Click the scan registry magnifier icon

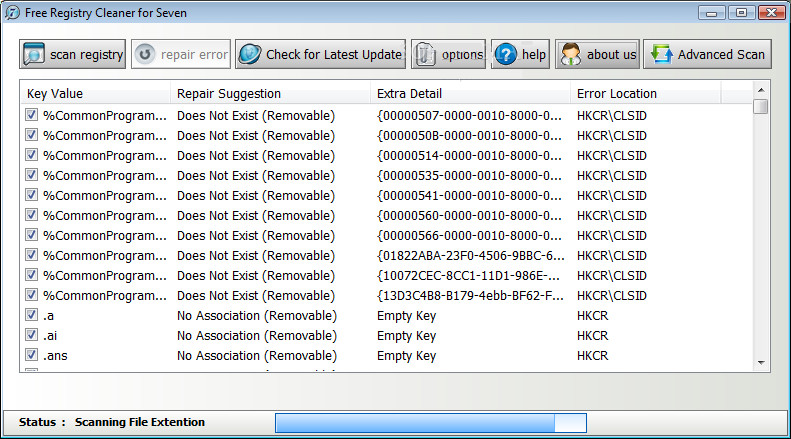pos(34,54)
